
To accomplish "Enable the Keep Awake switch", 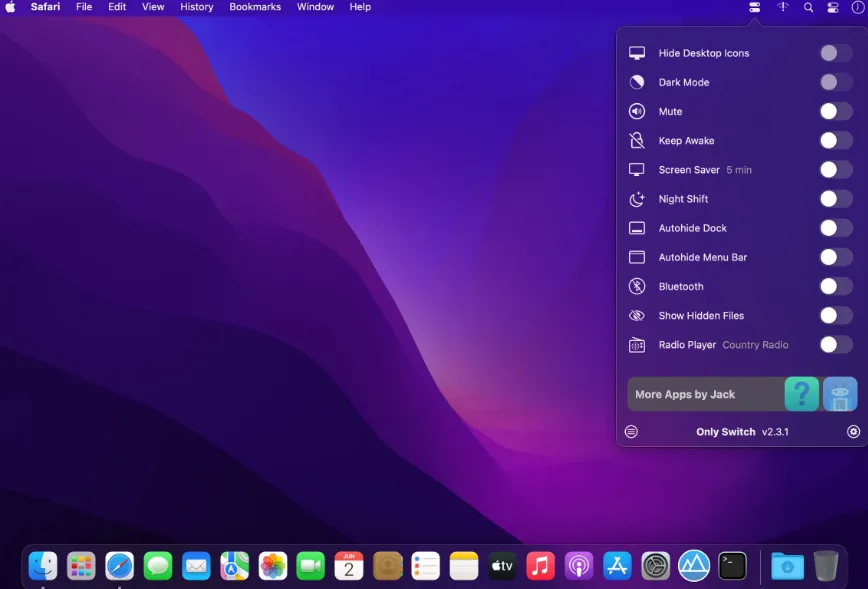I will [836, 141].
